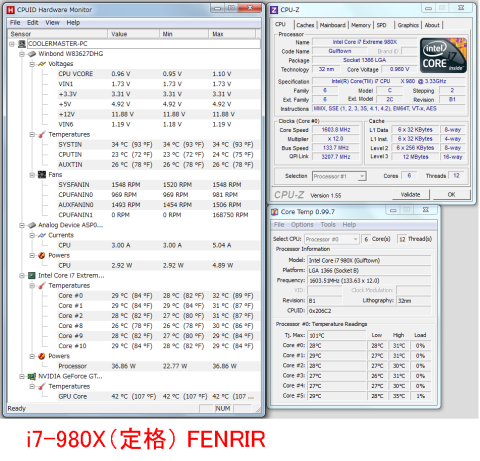Click the Intel Core i7 logo in CPU-Z
The height and width of the screenshot is (461, 480).
[x=443, y=55]
